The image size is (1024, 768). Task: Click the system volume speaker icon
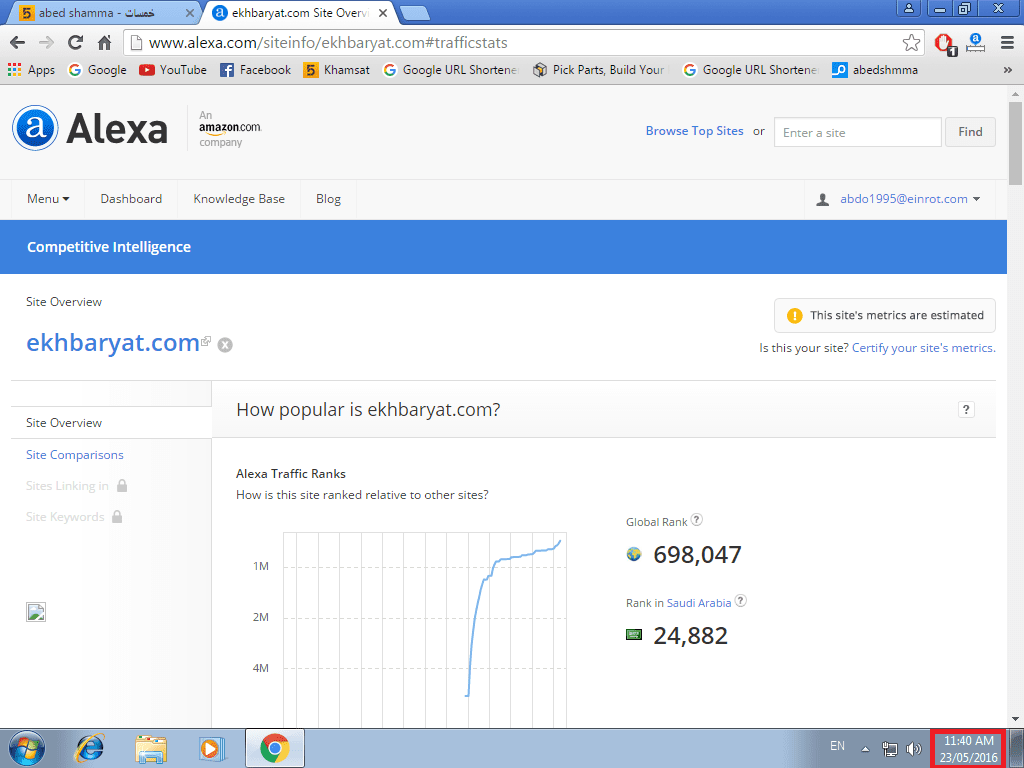(x=914, y=748)
